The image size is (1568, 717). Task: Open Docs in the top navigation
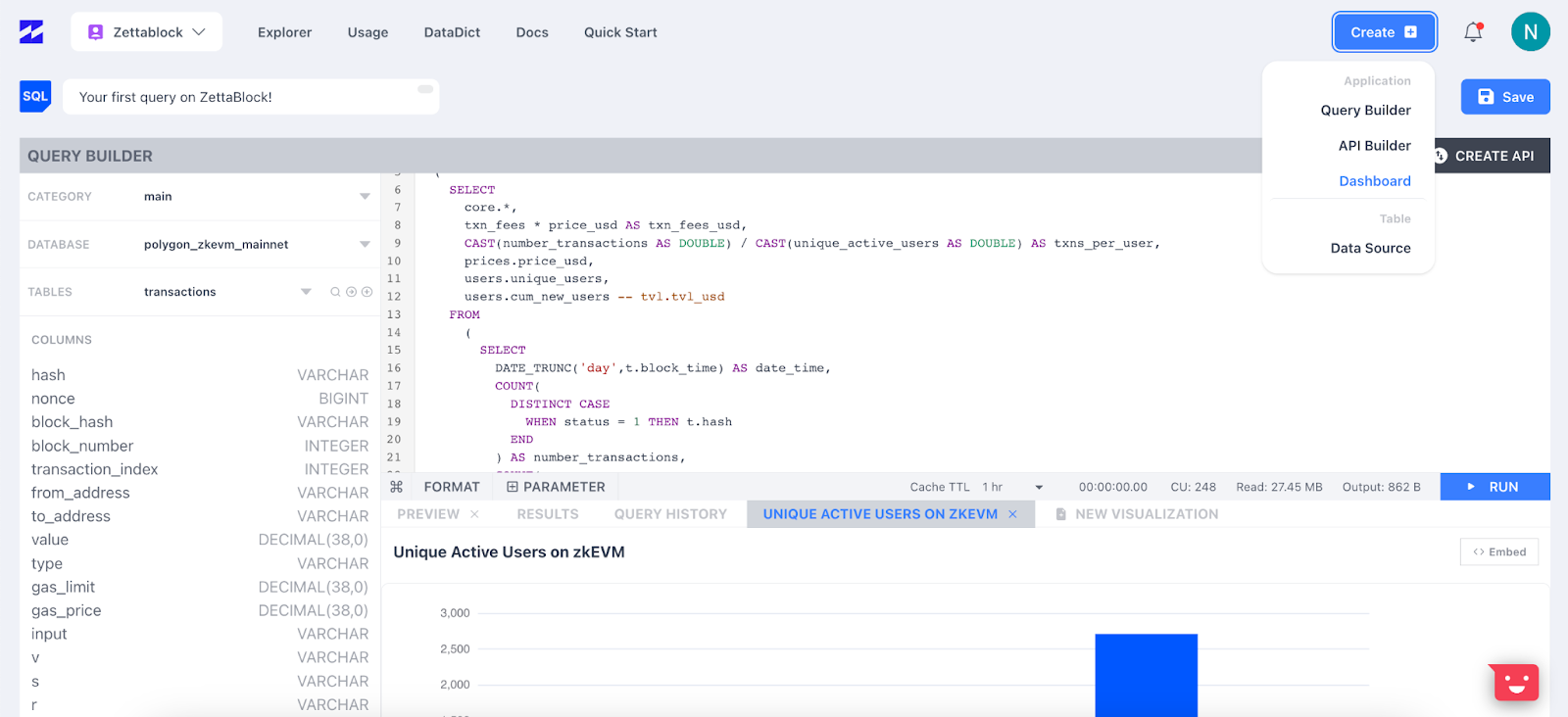[x=532, y=32]
